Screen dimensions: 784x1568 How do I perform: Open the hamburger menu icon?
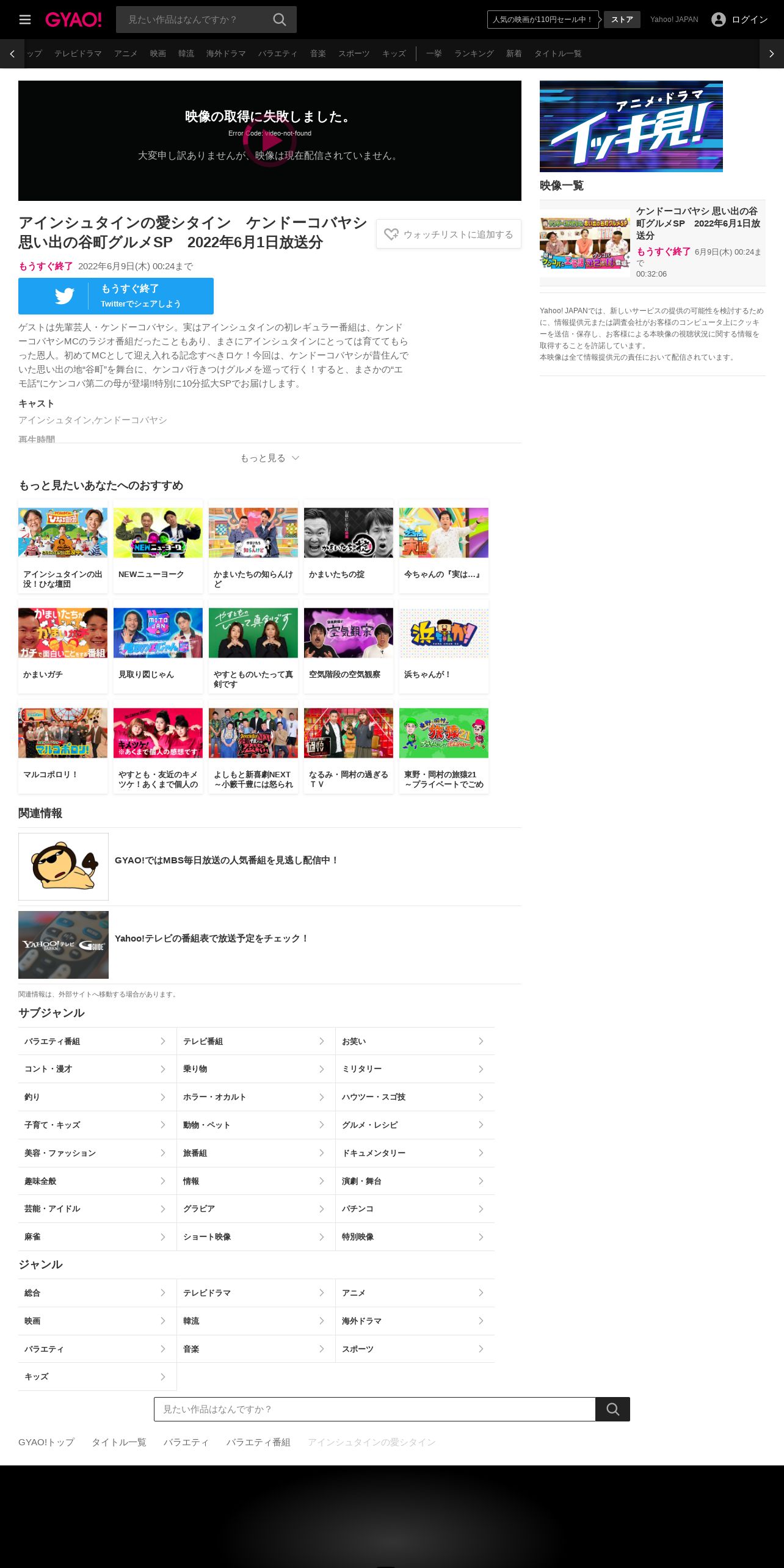point(25,20)
